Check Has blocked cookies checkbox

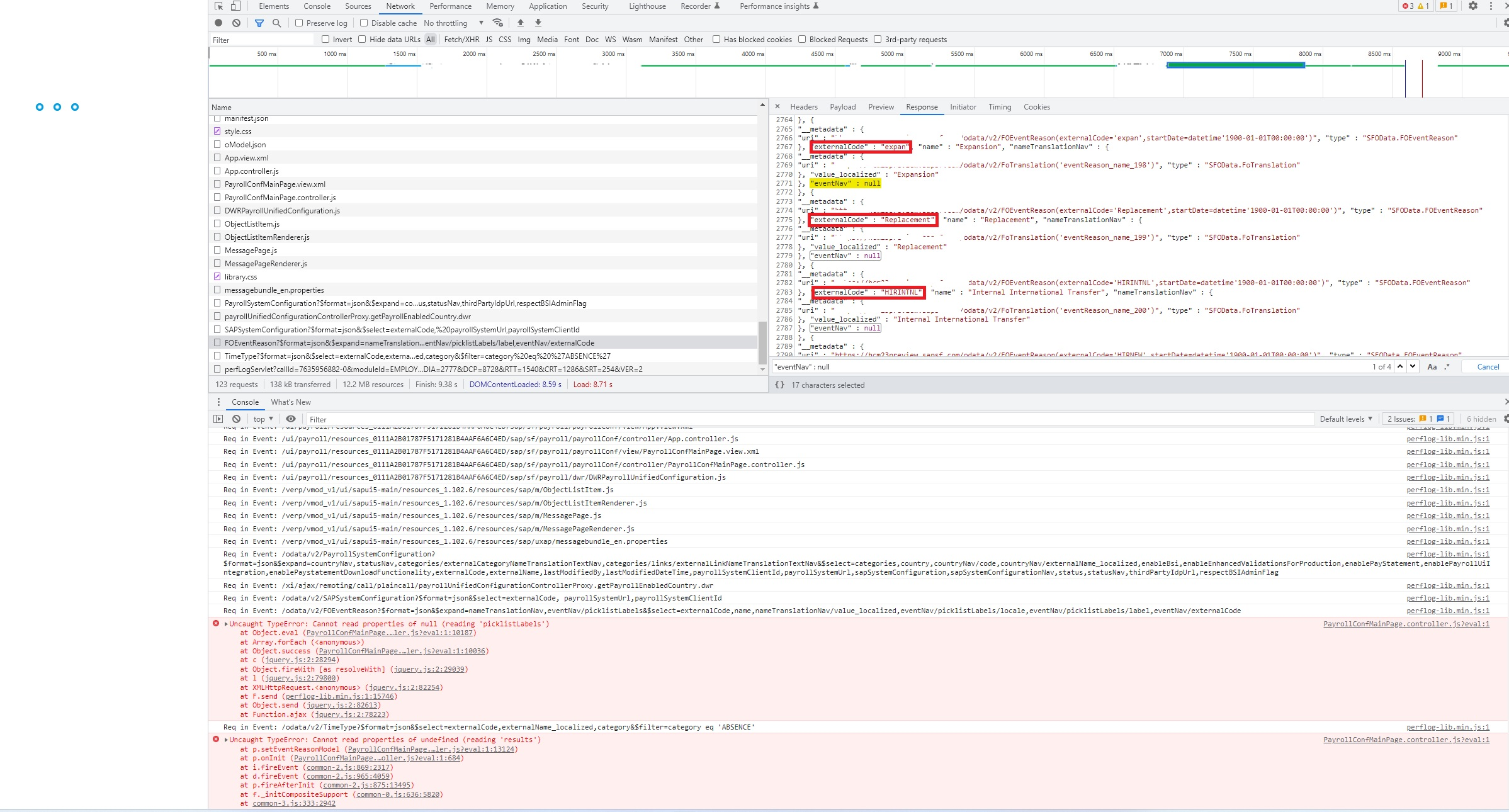click(x=716, y=39)
